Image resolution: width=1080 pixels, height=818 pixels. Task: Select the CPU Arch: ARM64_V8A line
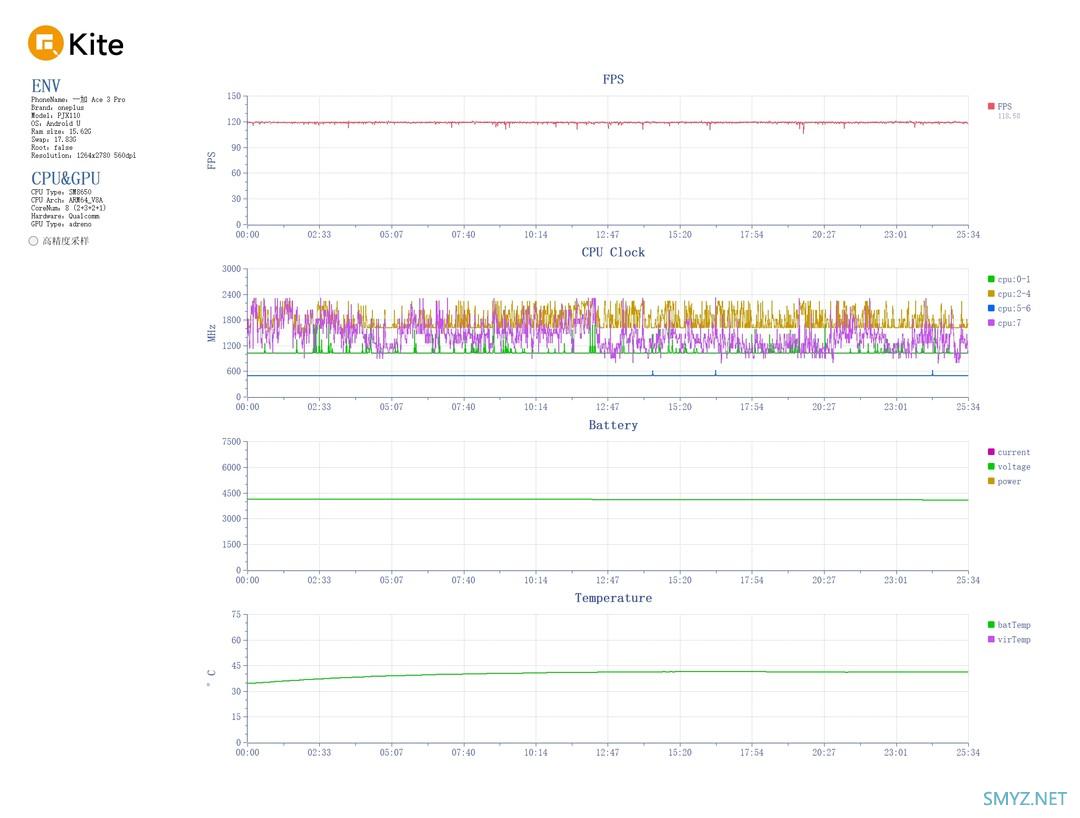coord(67,200)
